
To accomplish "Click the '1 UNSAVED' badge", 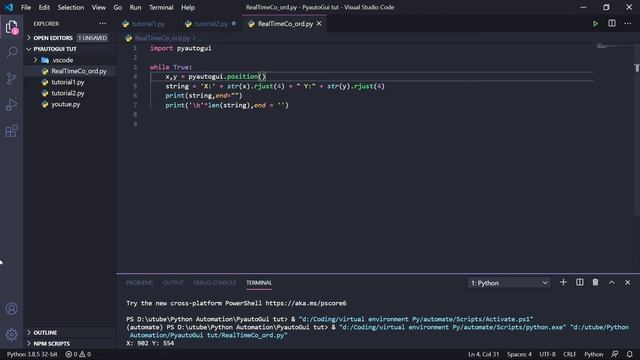I will (x=92, y=38).
